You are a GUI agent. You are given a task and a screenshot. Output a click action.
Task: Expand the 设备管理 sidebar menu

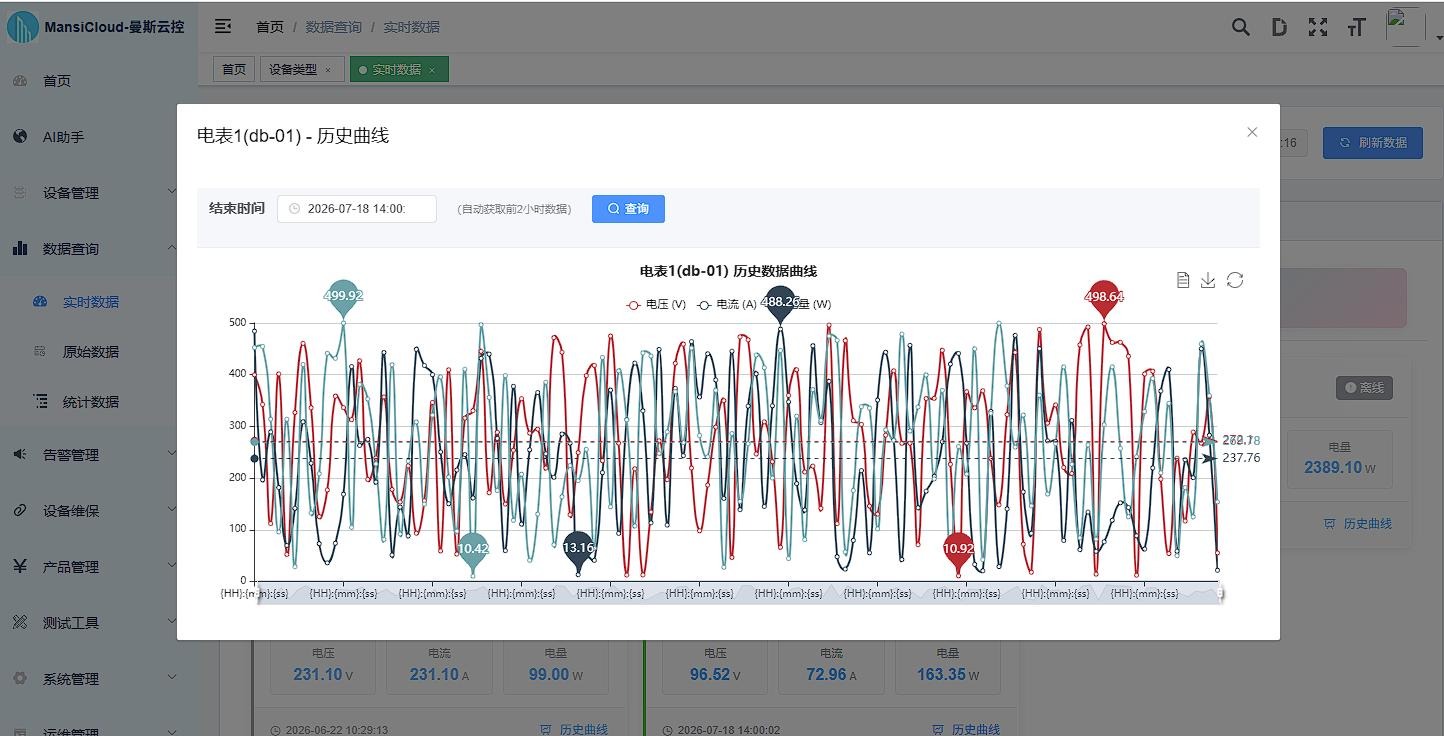pyautogui.click(x=98, y=193)
